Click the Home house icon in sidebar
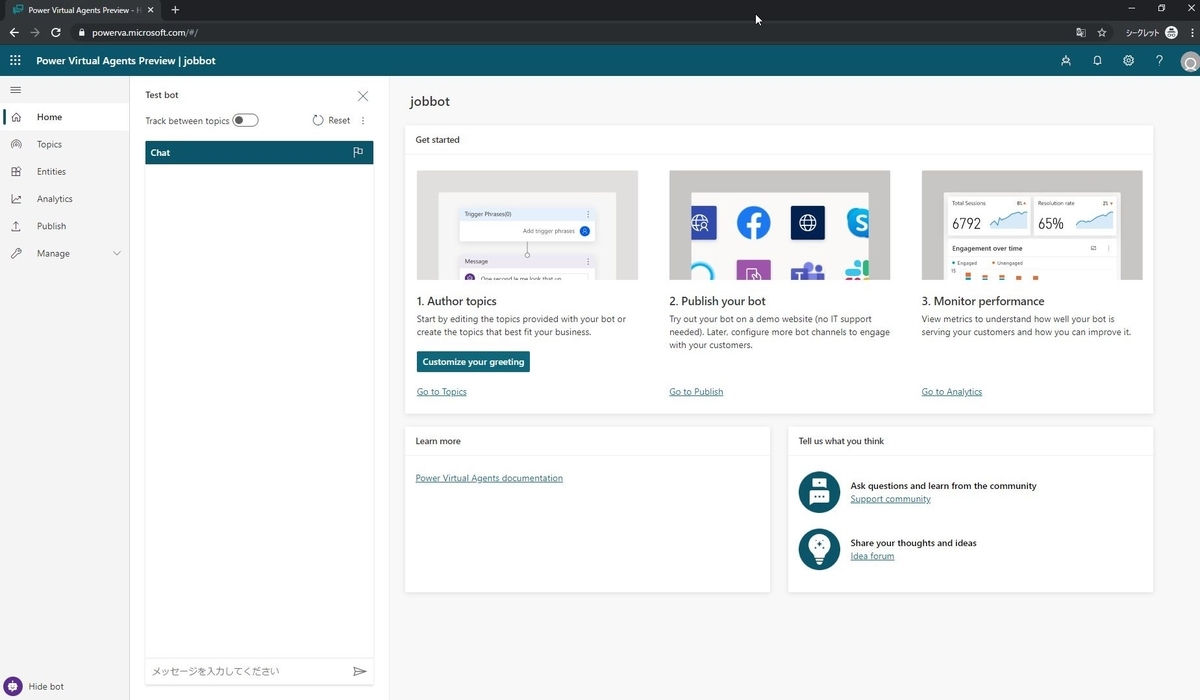Screen dimensions: 1200x700 (x=16, y=117)
